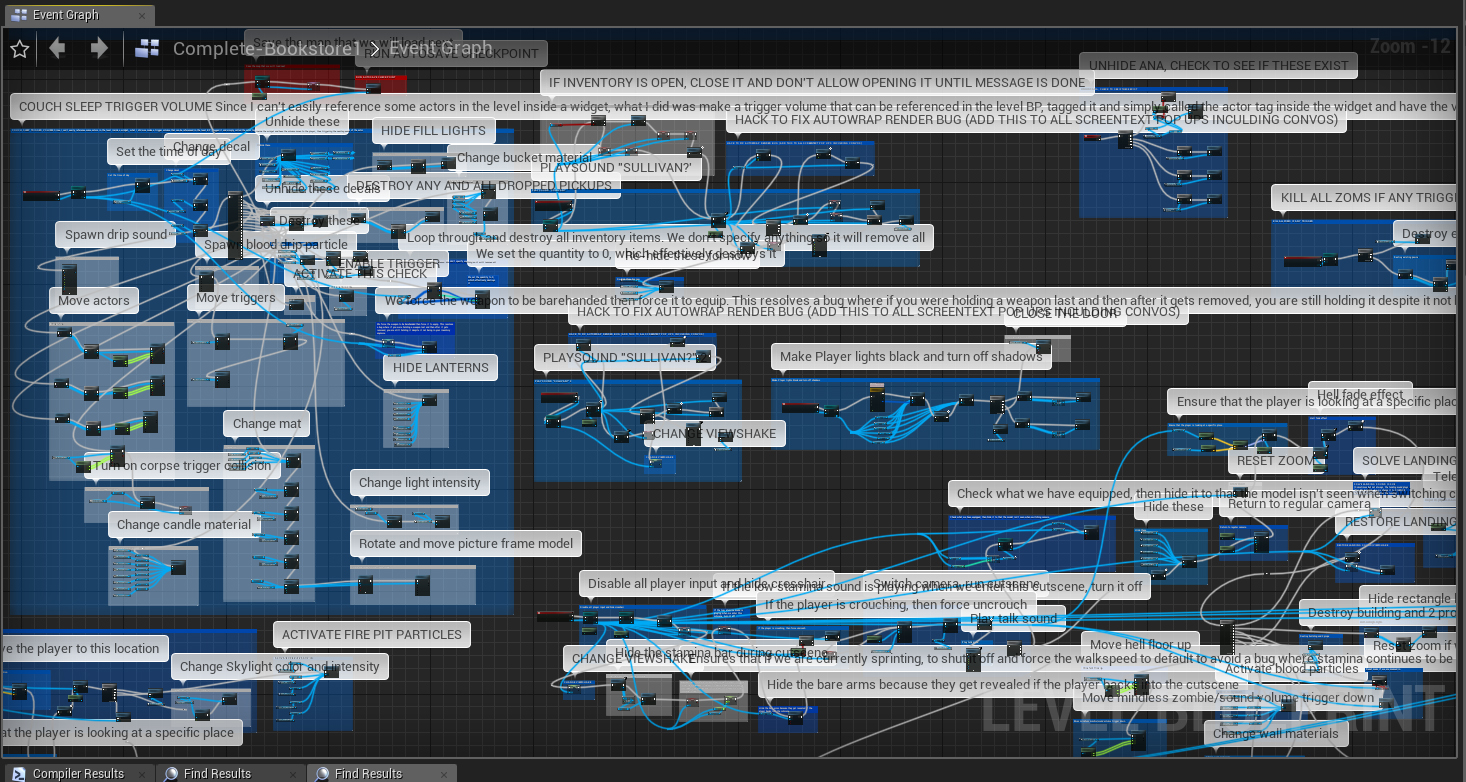Close the Event Graph tab
Screen dimensions: 1466x782
point(141,15)
